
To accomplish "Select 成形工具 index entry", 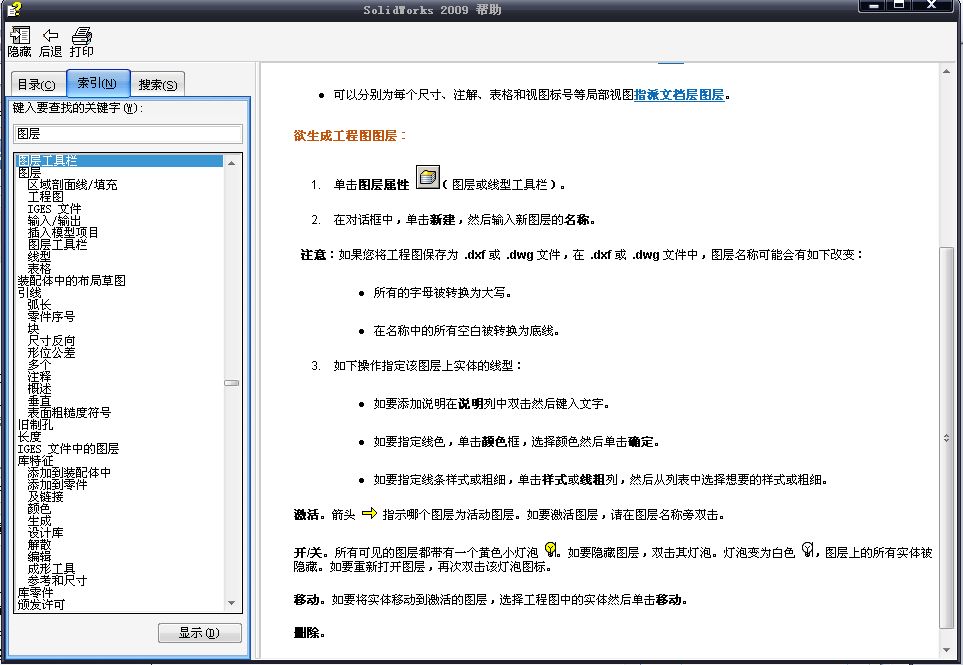I will coord(51,569).
